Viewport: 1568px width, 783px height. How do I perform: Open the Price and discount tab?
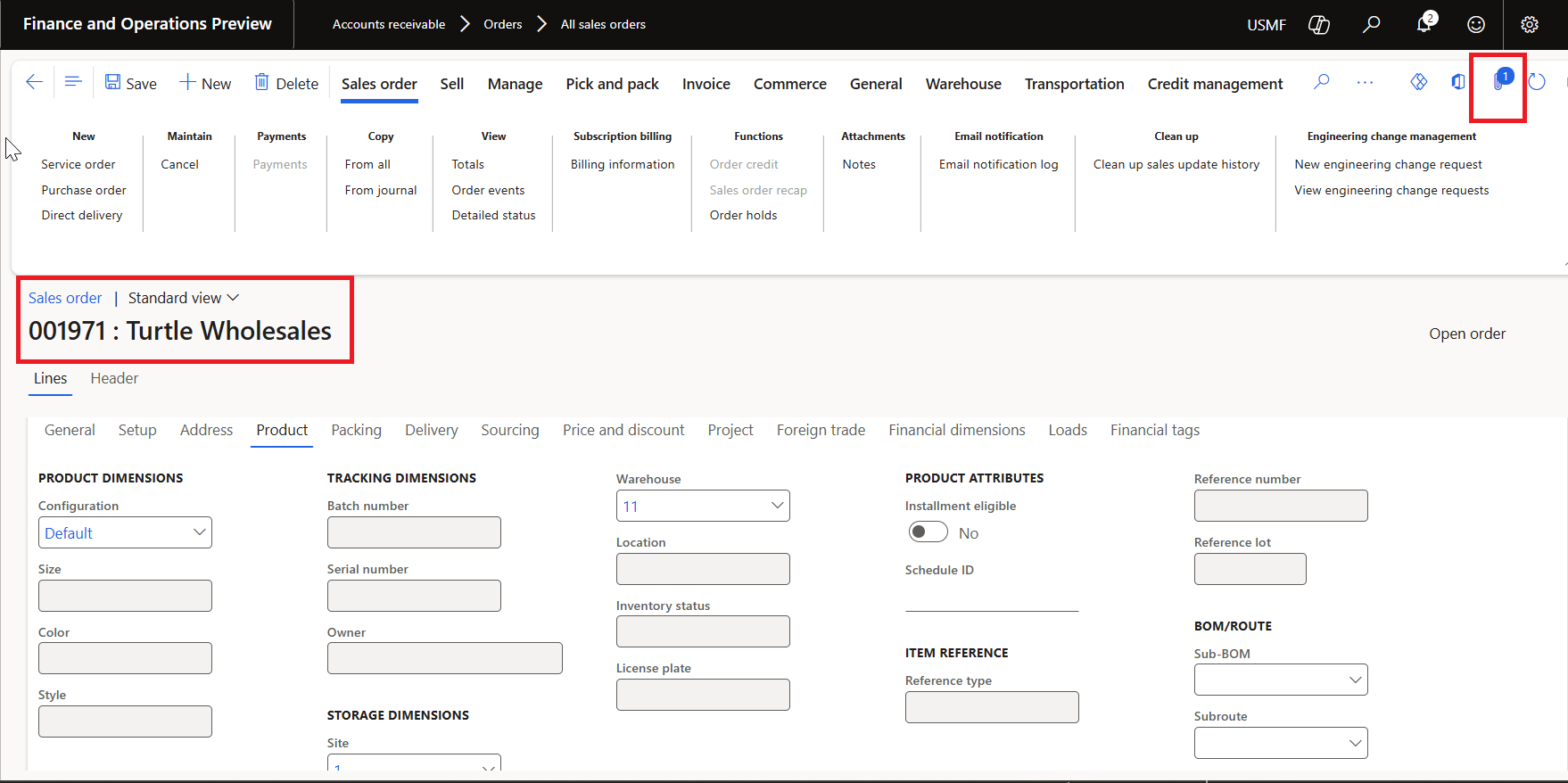coord(623,430)
